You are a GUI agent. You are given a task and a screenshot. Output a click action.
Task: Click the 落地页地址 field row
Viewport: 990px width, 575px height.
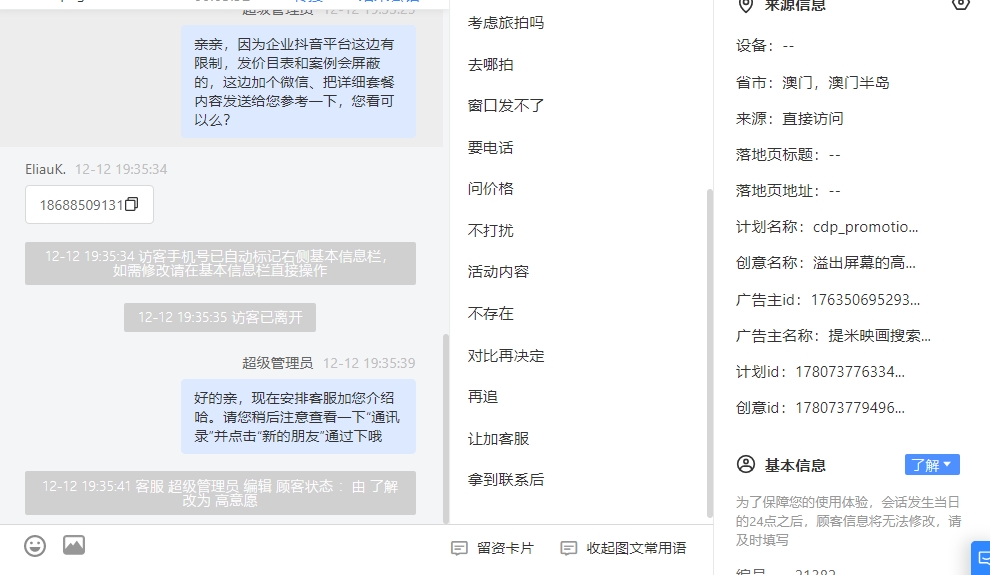tap(788, 191)
